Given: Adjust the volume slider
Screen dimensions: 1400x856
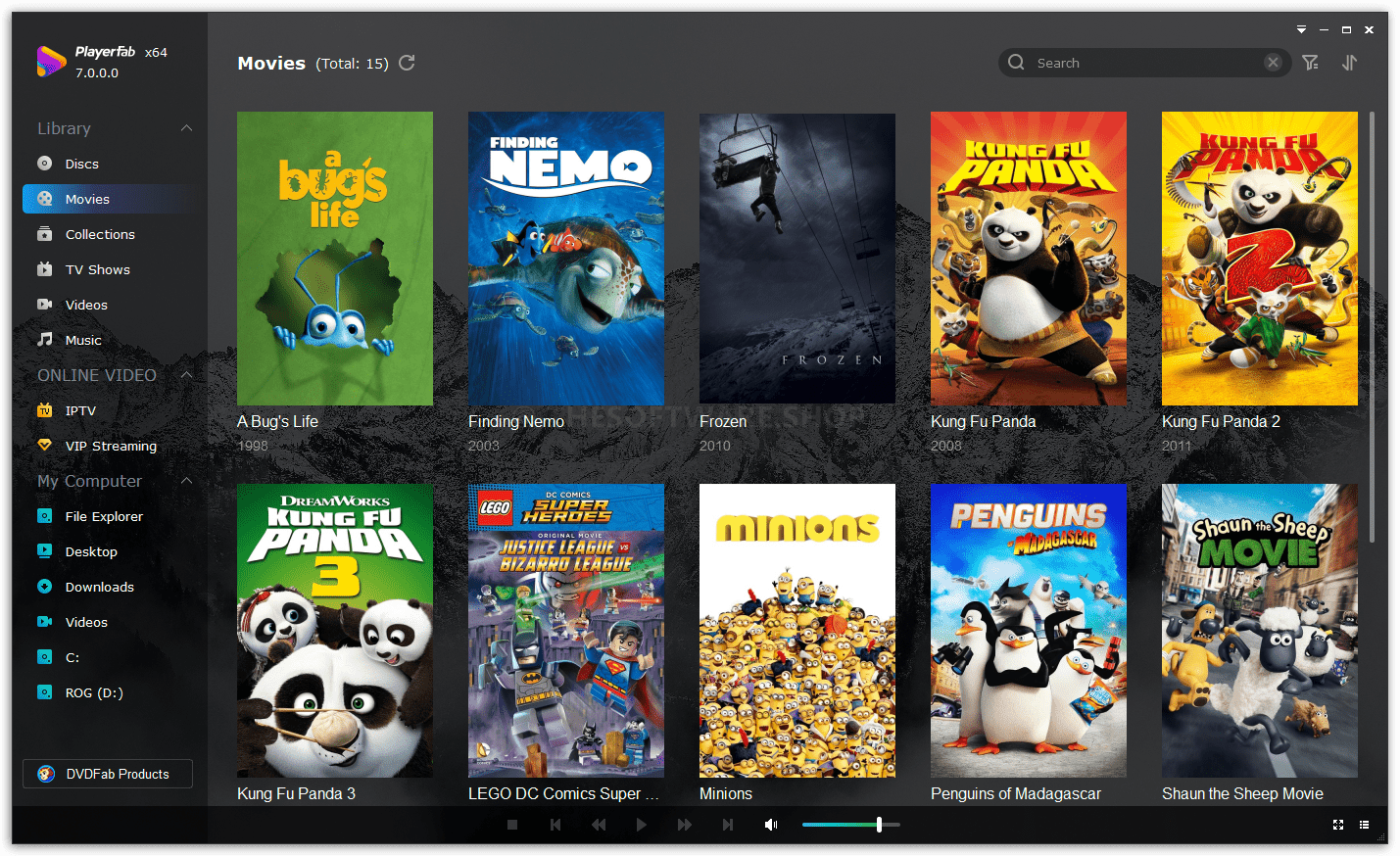Looking at the screenshot, I should point(879,824).
